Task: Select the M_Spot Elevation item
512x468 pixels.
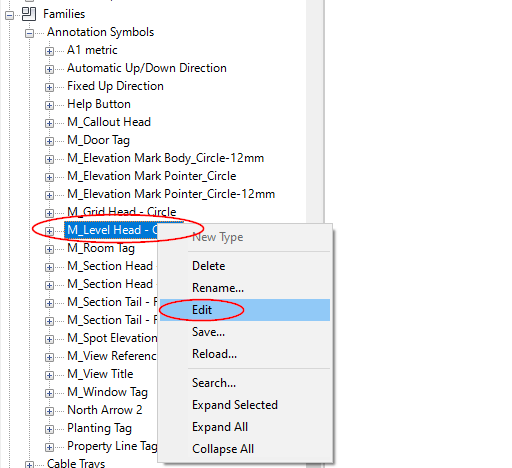Action: tap(112, 338)
